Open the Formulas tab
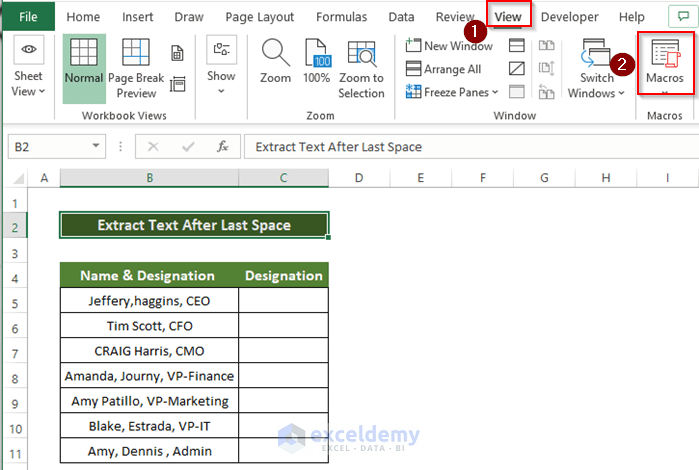 point(341,17)
